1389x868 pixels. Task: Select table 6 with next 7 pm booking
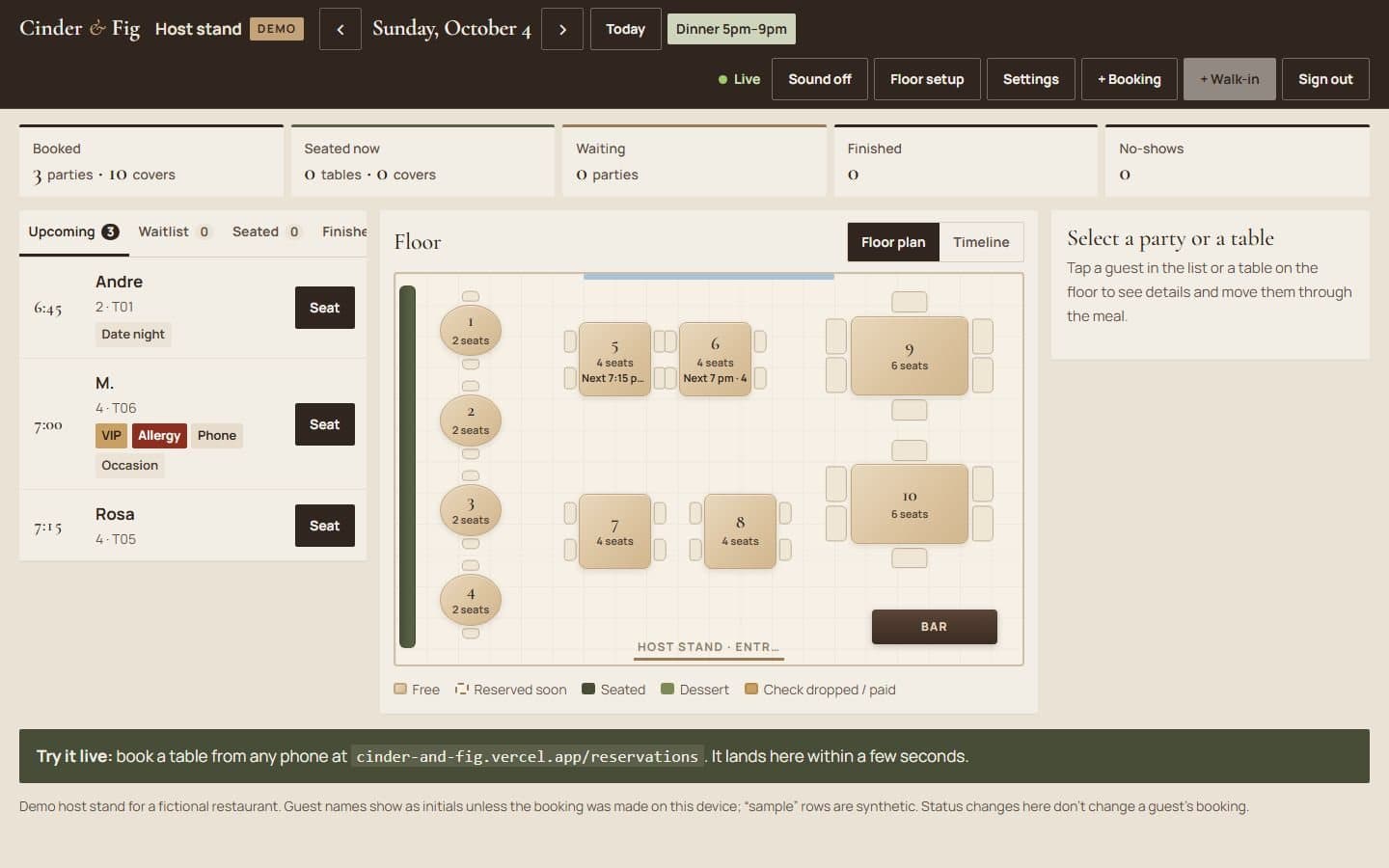click(715, 360)
